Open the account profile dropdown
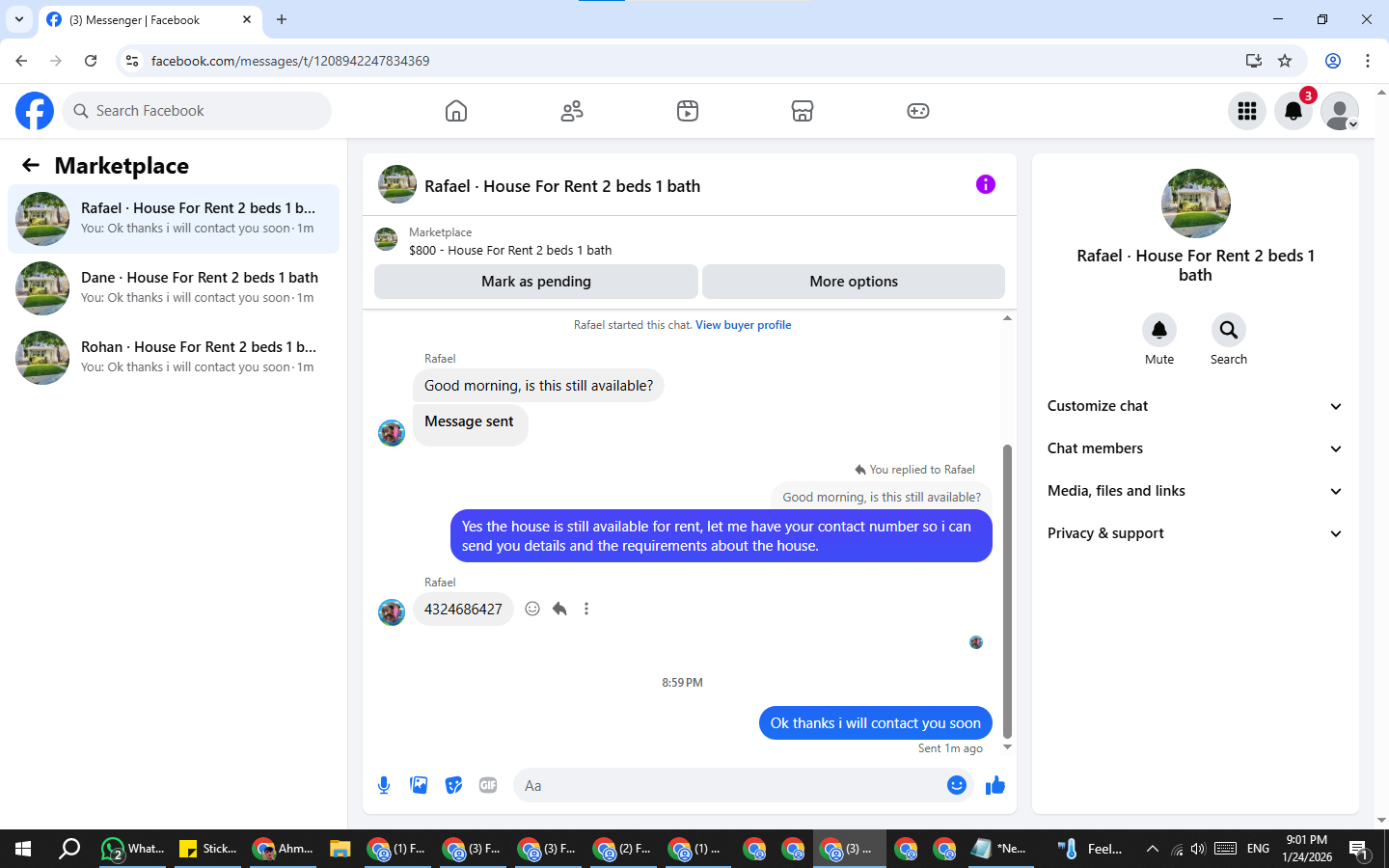Screen dimensions: 1389x868 pos(1340,111)
